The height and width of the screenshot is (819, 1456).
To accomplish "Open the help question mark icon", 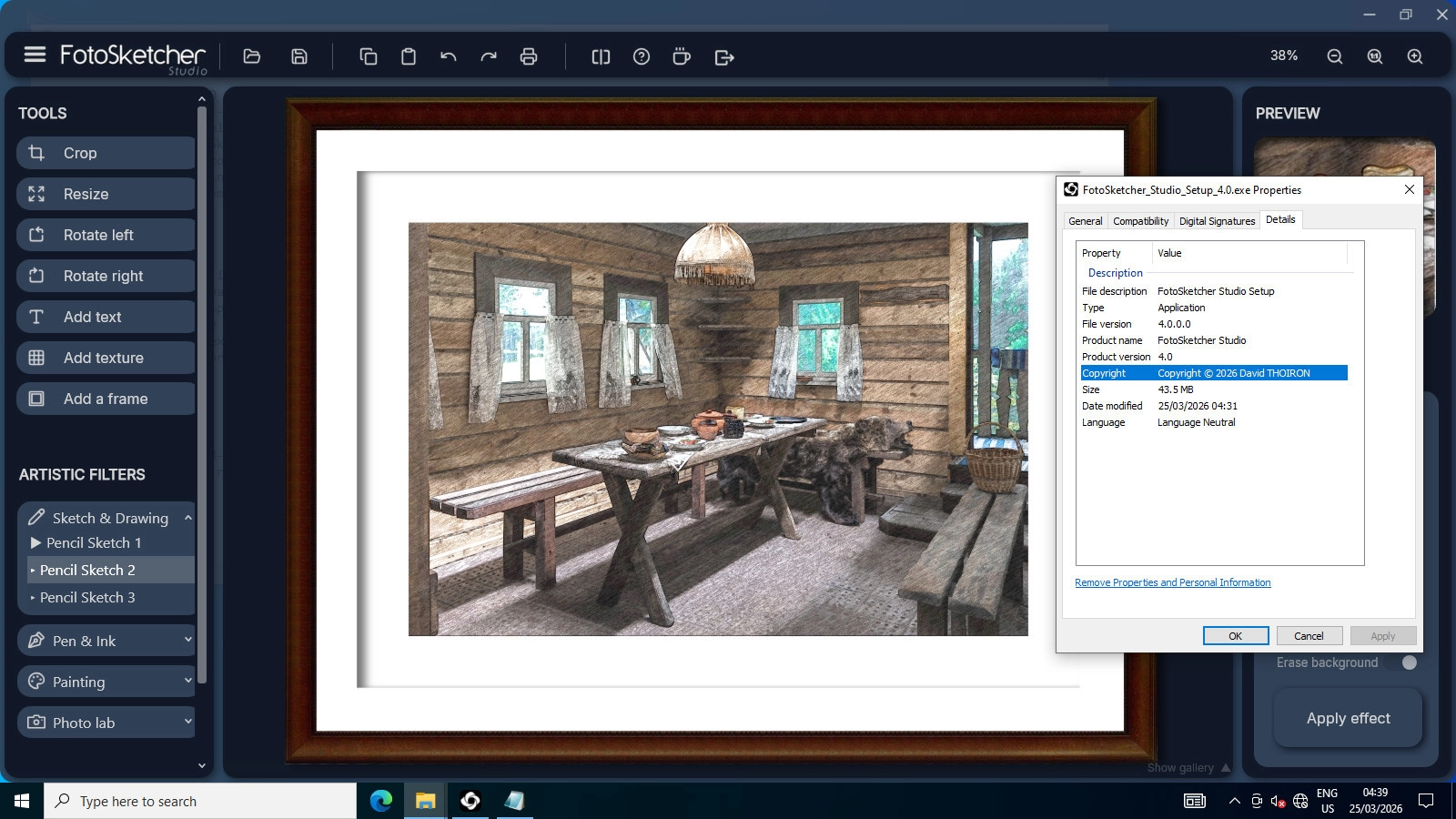I will point(642,56).
